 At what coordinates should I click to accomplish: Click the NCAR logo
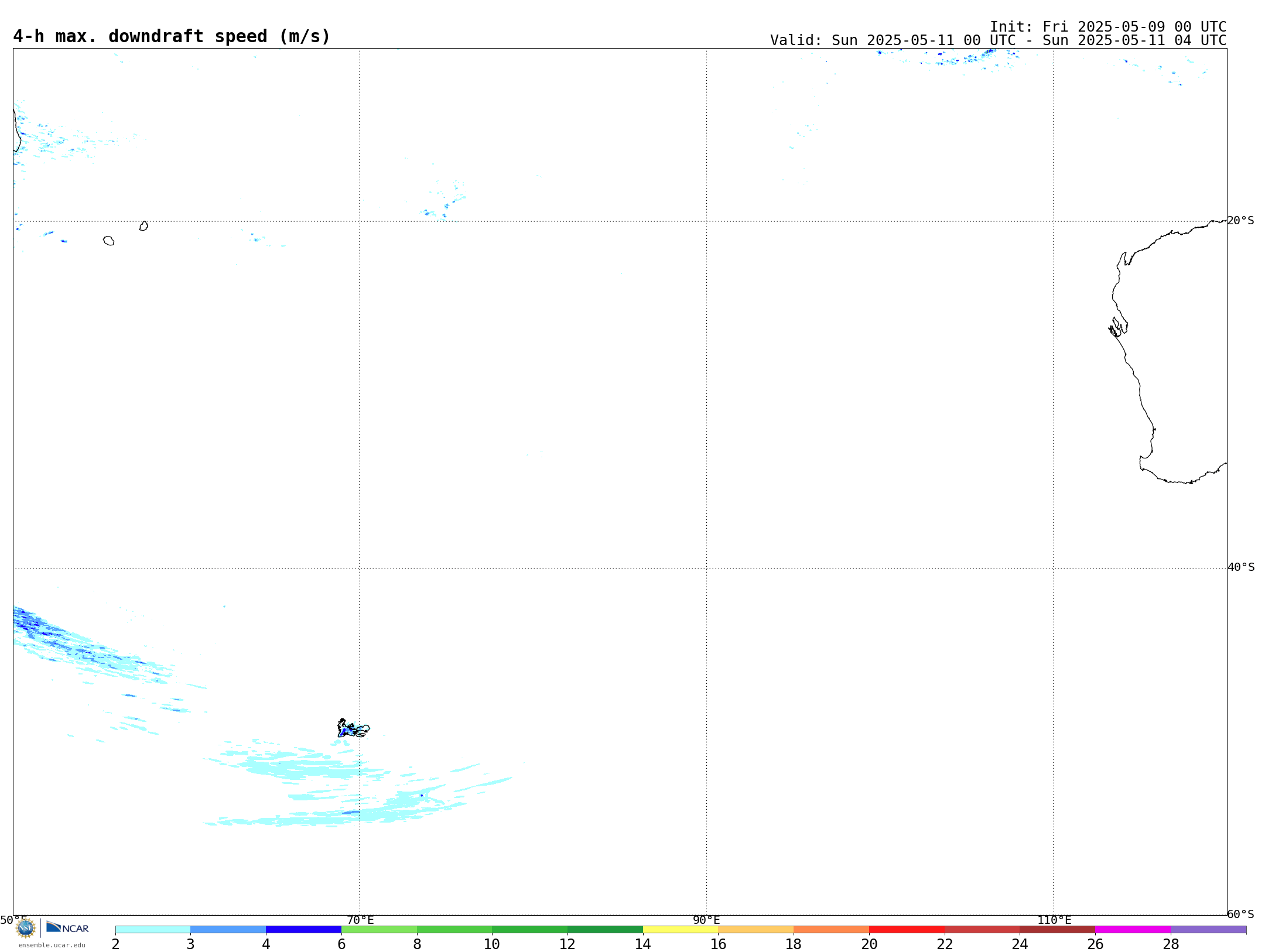pos(67,927)
